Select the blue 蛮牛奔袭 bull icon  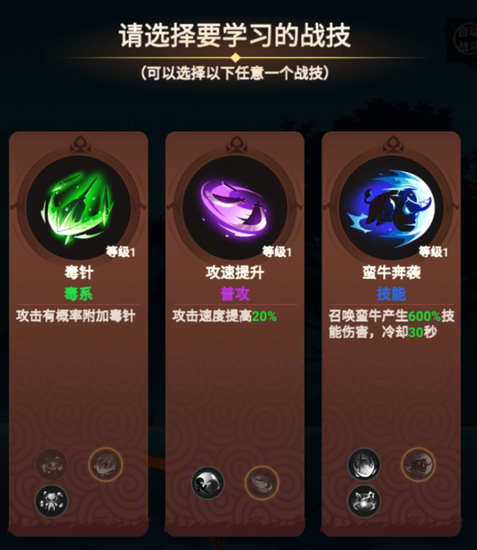[391, 208]
